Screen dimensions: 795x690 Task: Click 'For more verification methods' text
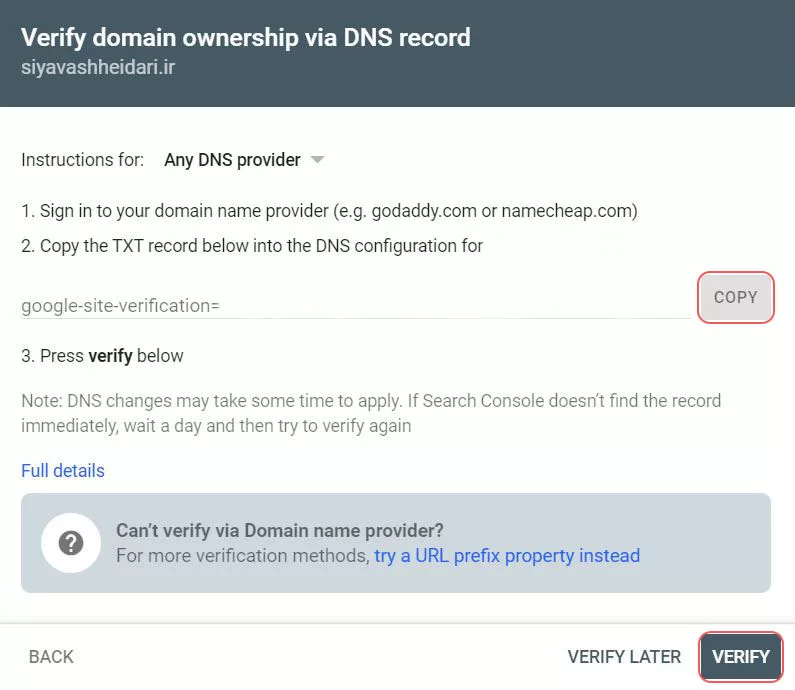tap(242, 555)
